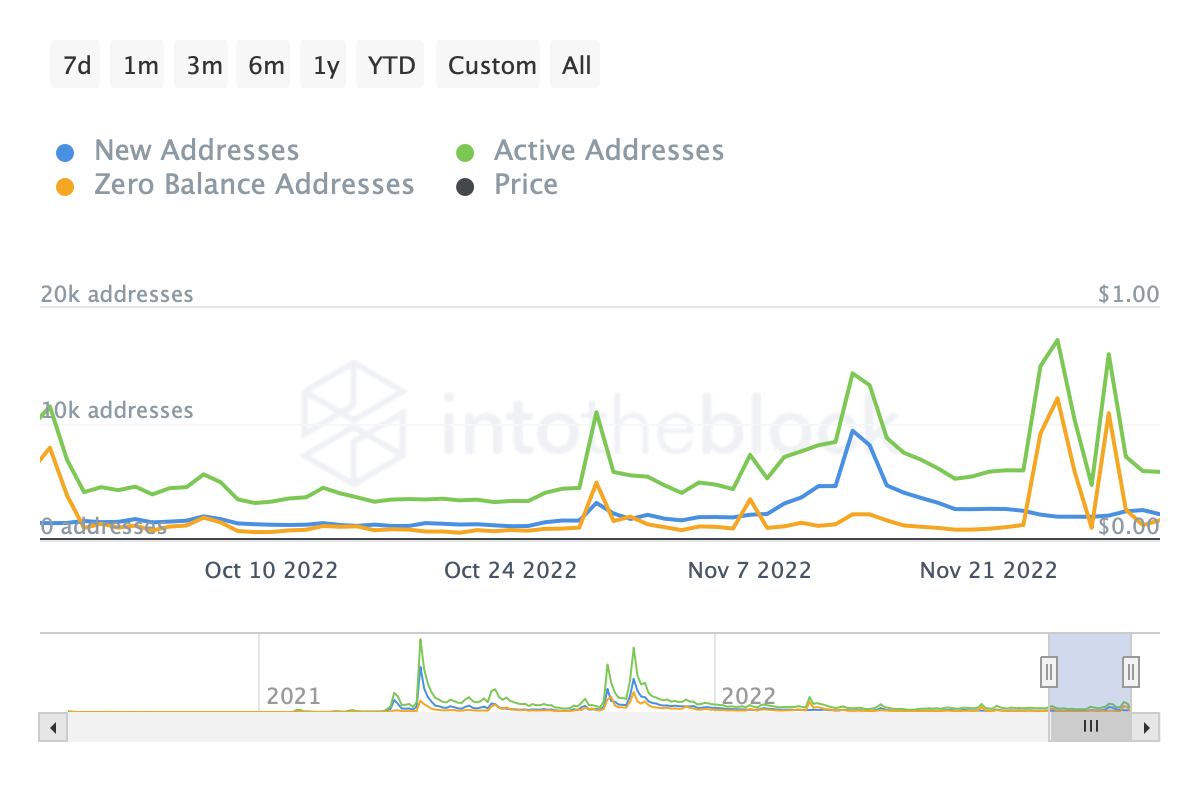This screenshot has height=800, width=1200.
Task: Click the orange Zero Balance legend dot
Action: 65,187
